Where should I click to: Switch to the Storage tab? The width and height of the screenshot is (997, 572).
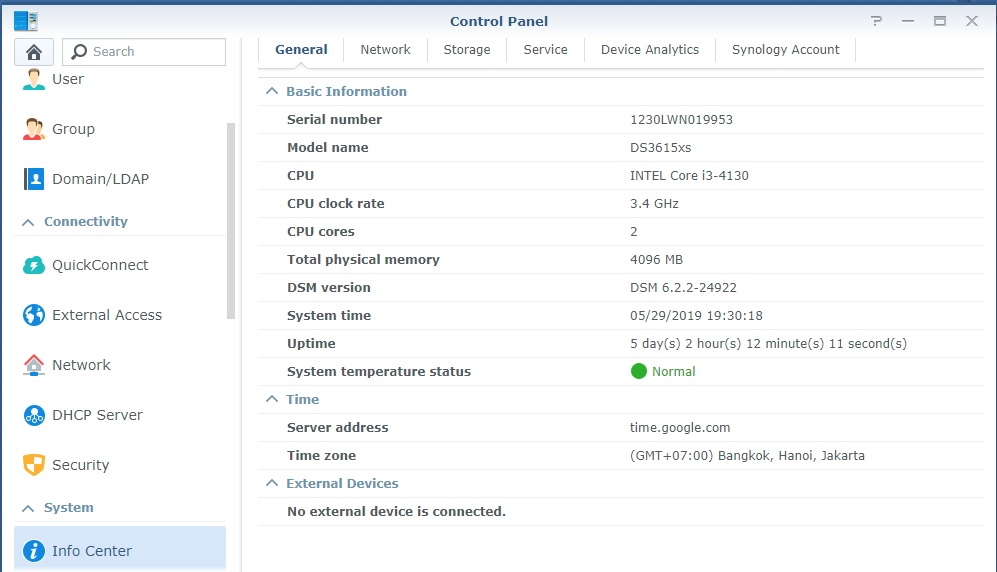467,50
